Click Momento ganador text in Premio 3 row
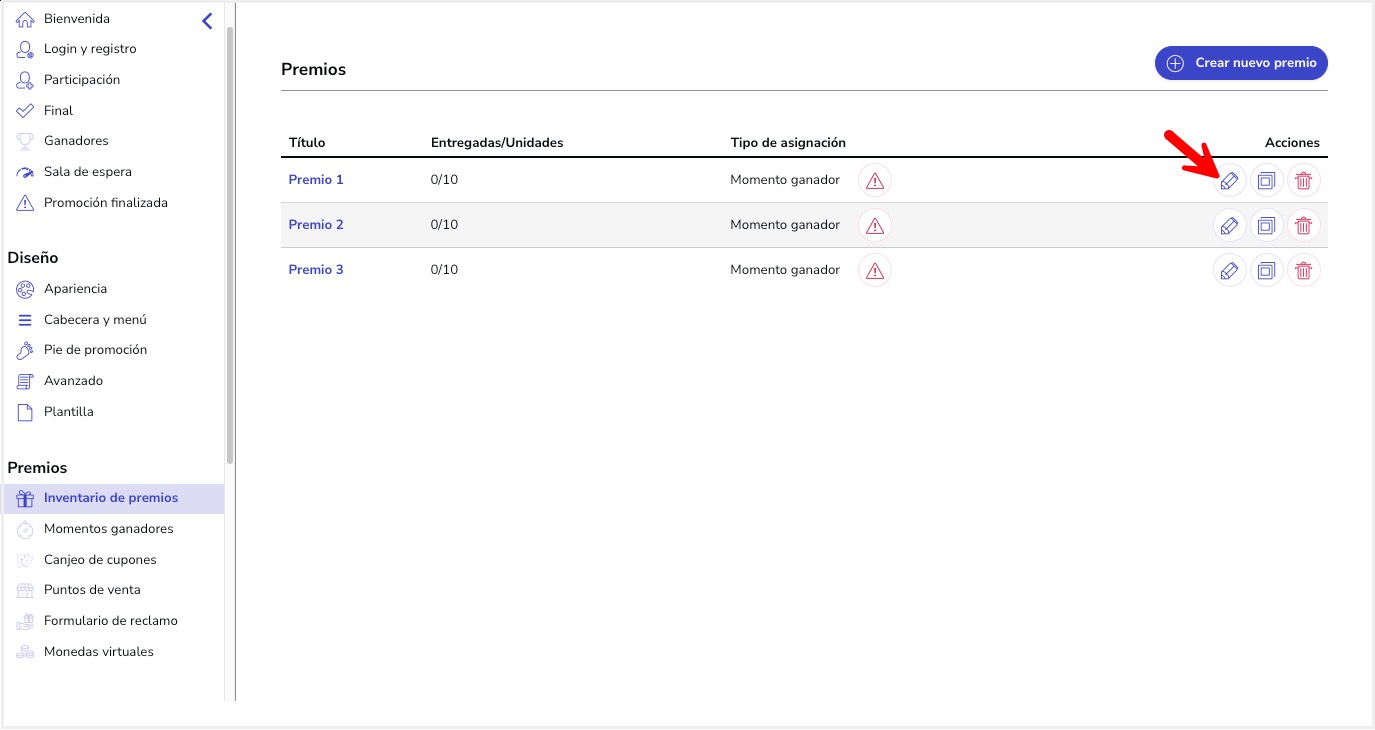1375x730 pixels. pyautogui.click(x=785, y=270)
